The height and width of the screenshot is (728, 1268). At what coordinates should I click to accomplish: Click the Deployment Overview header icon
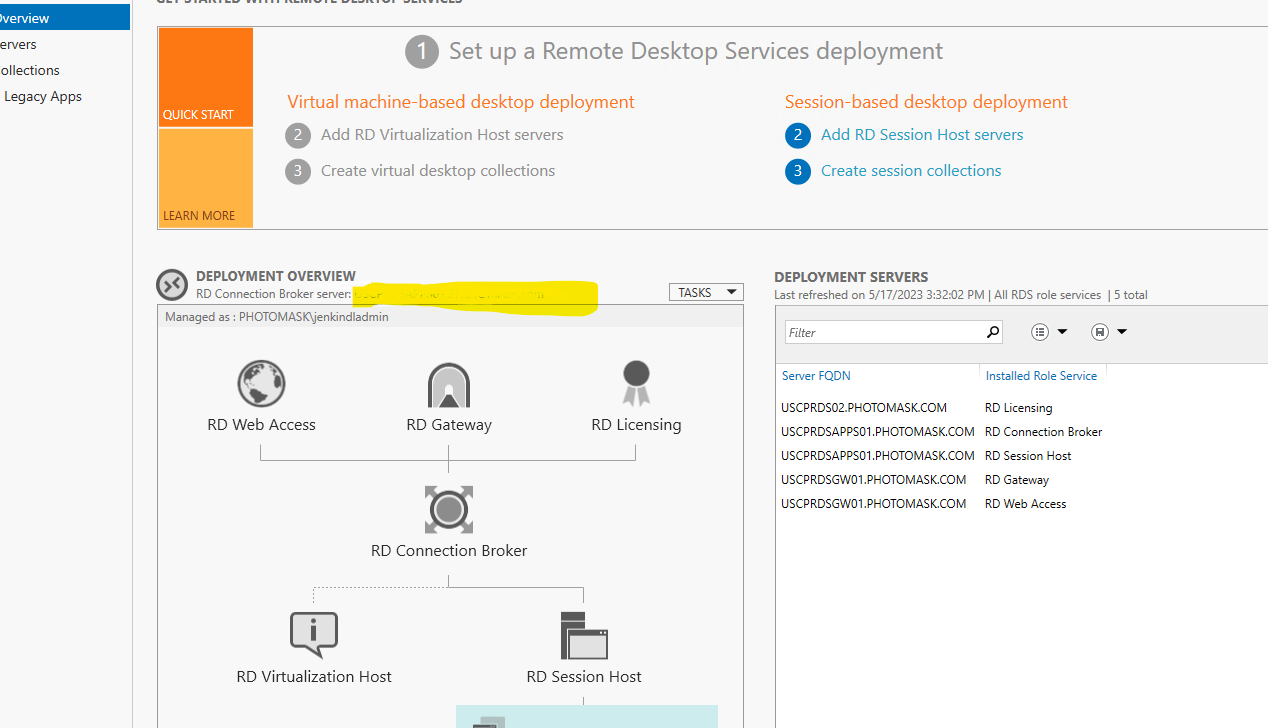[x=172, y=285]
